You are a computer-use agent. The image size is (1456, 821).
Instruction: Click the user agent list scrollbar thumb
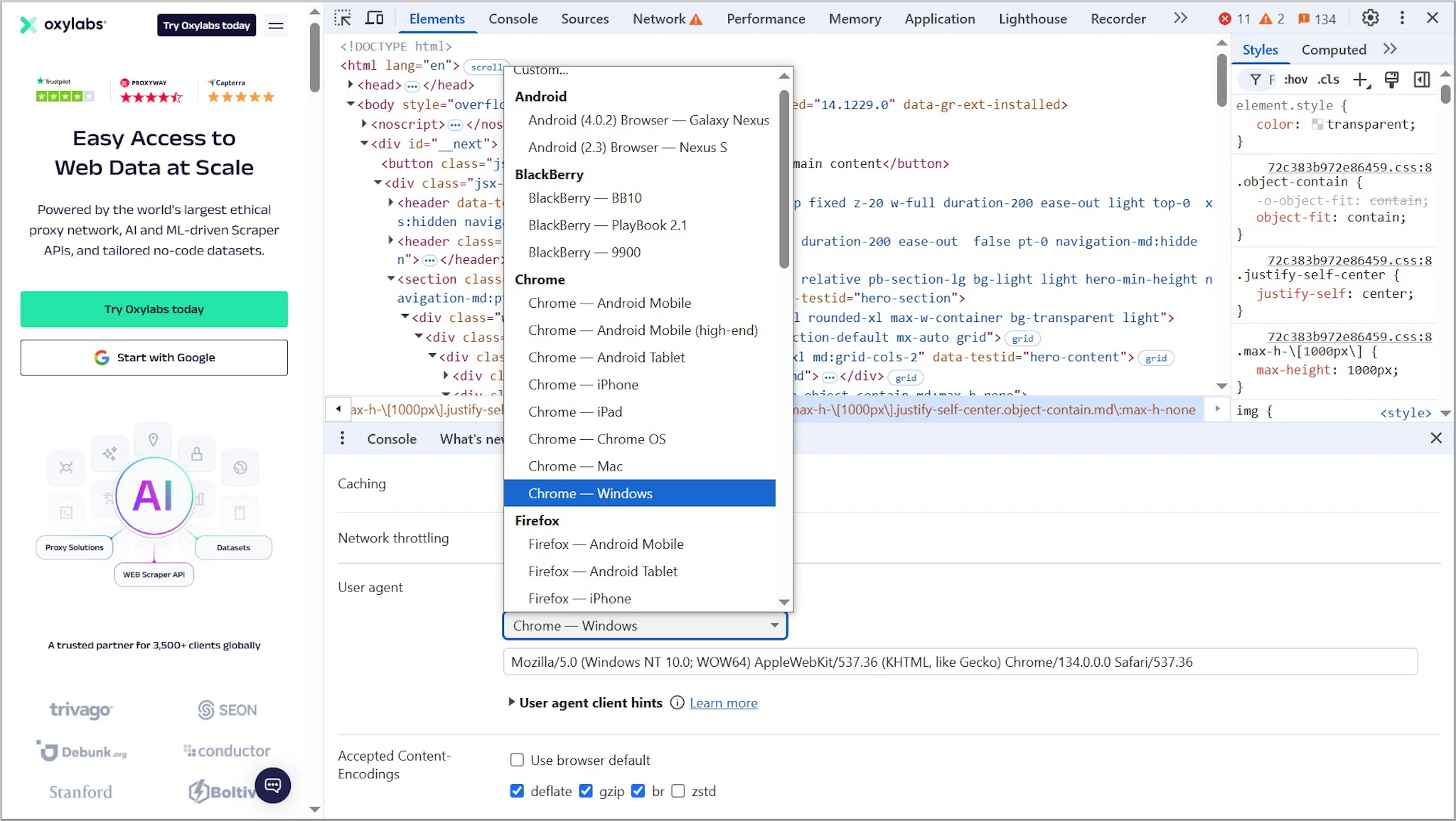(x=784, y=179)
